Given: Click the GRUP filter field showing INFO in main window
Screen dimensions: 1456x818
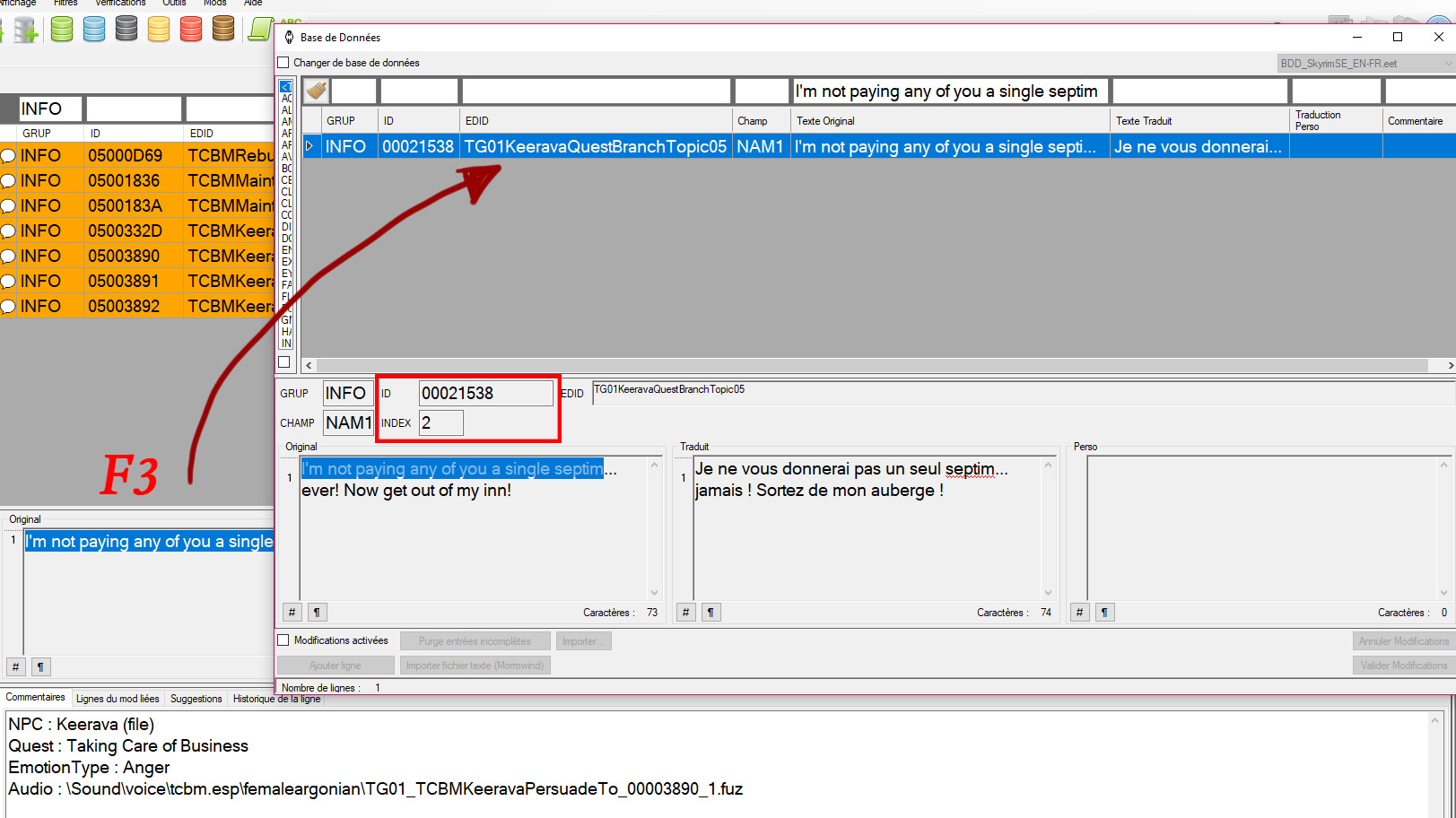Looking at the screenshot, I should point(50,109).
